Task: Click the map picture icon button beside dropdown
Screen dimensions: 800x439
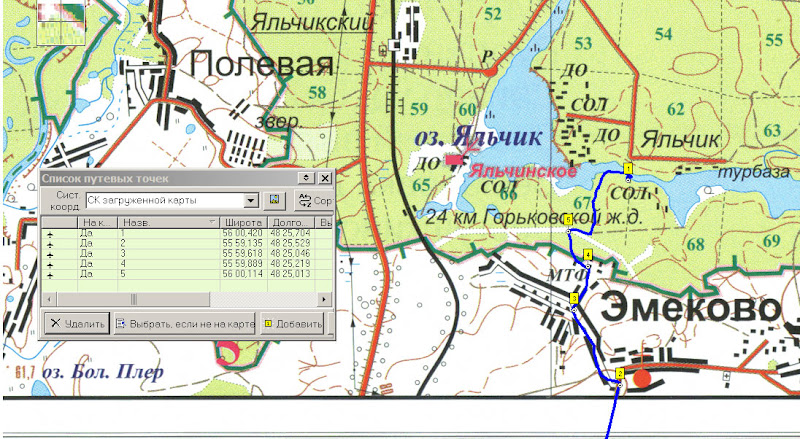Action: coord(274,200)
